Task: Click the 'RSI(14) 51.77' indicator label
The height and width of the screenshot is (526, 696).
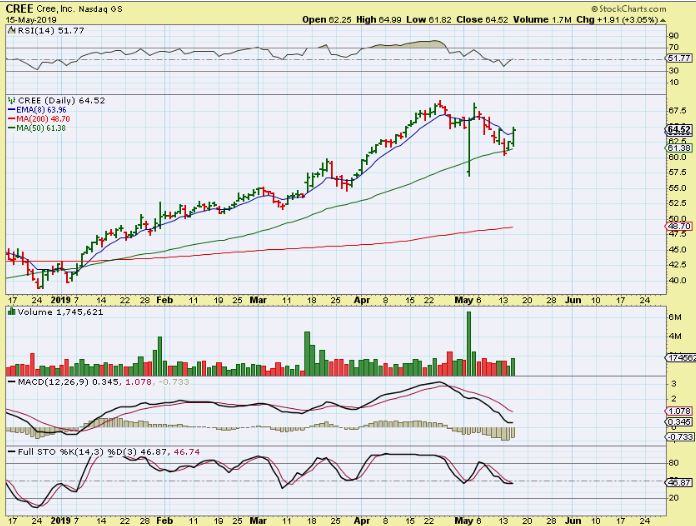Action: coord(51,31)
